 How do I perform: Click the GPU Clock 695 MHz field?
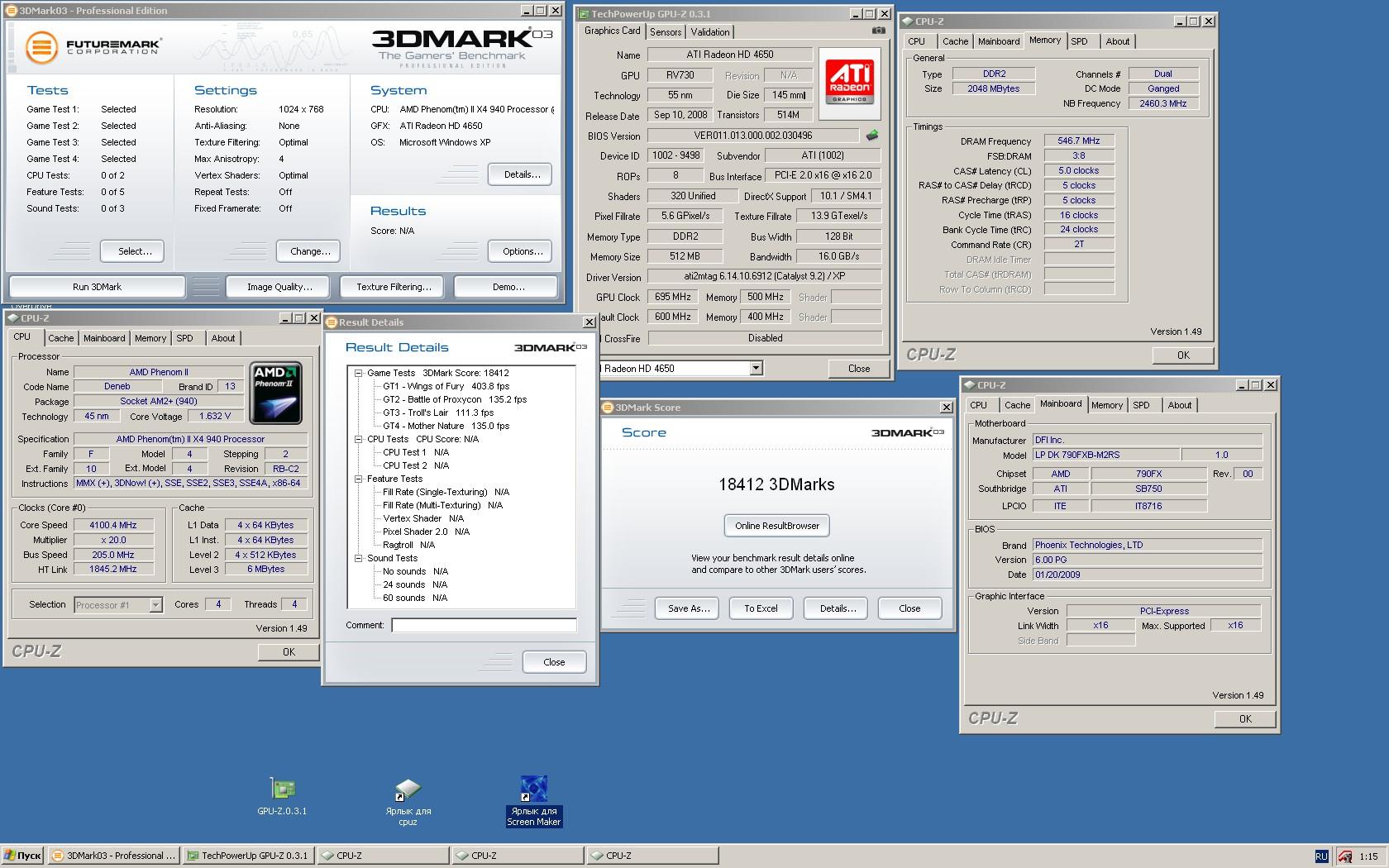pyautogui.click(x=673, y=297)
